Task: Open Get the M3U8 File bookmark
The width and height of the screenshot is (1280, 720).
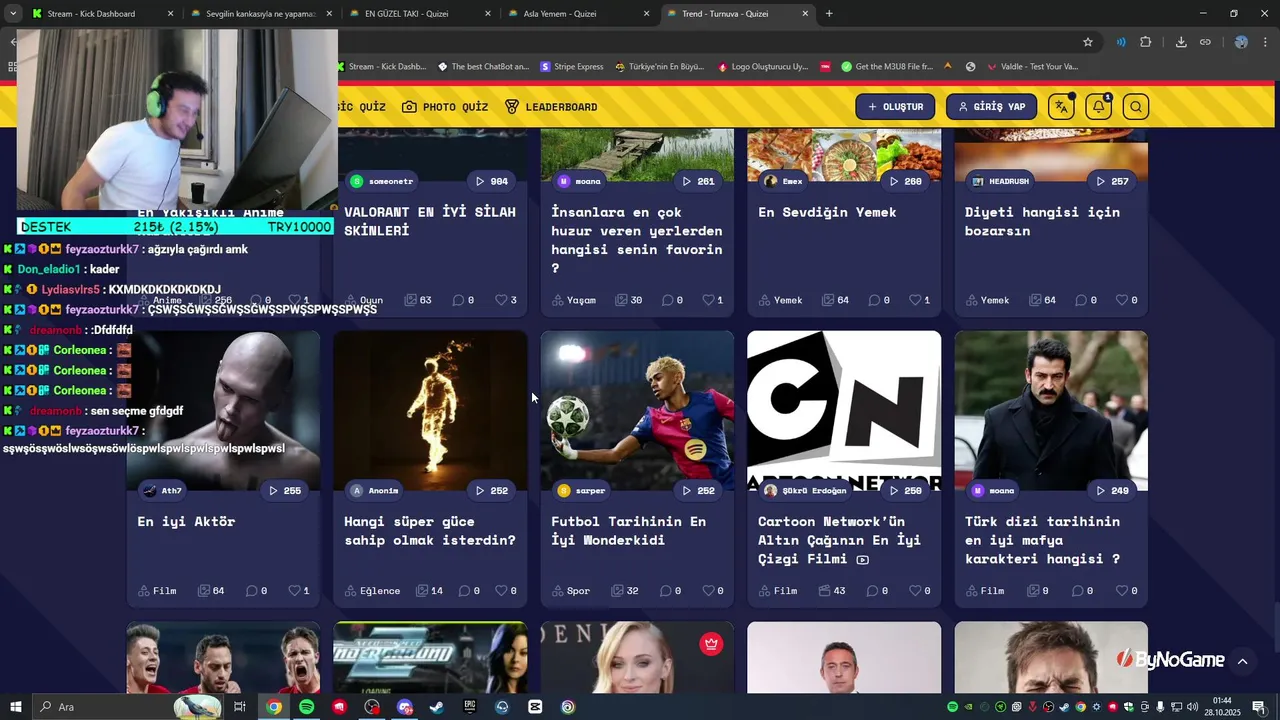Action: click(887, 67)
